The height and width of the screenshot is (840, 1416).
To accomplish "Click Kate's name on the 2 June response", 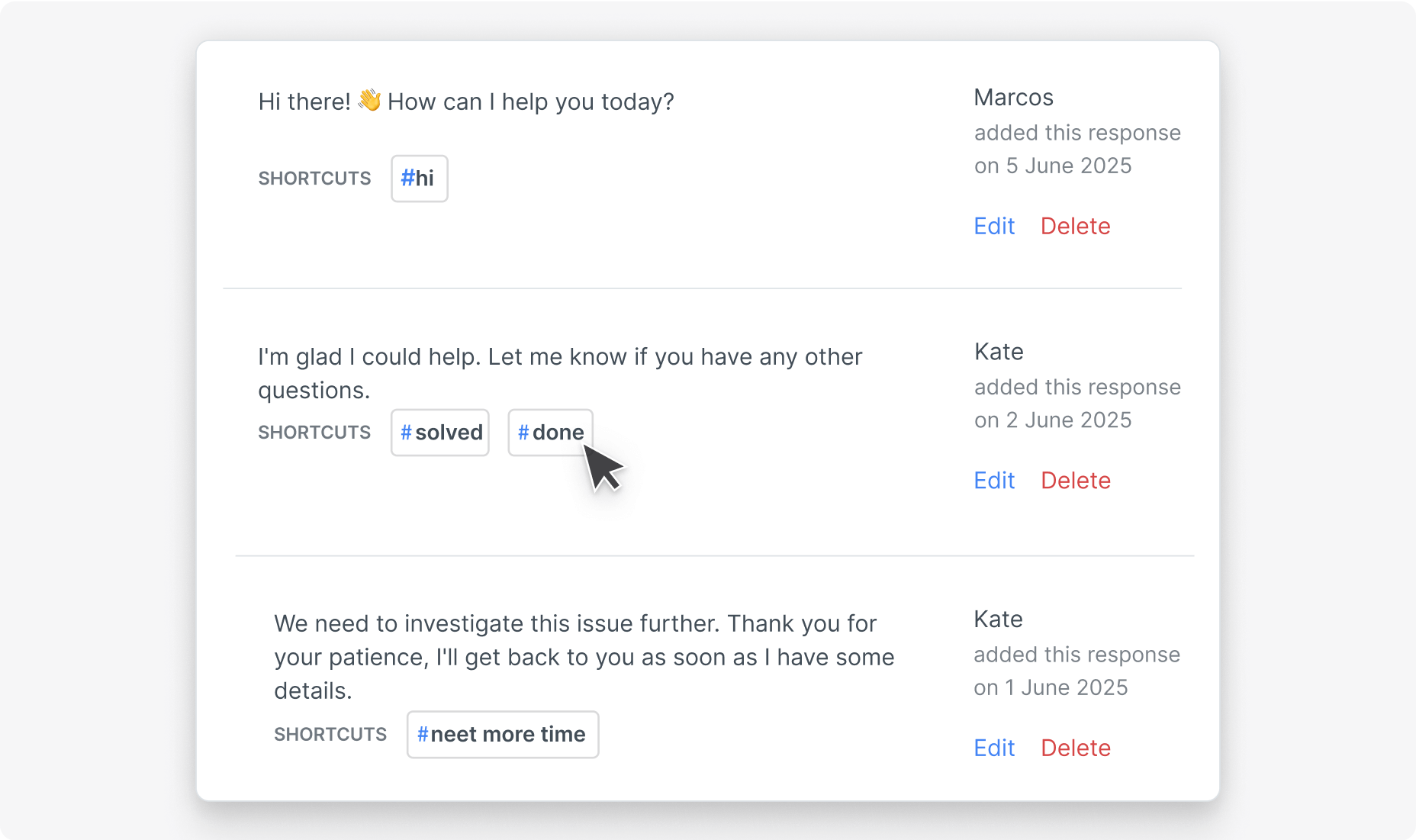I will (999, 351).
